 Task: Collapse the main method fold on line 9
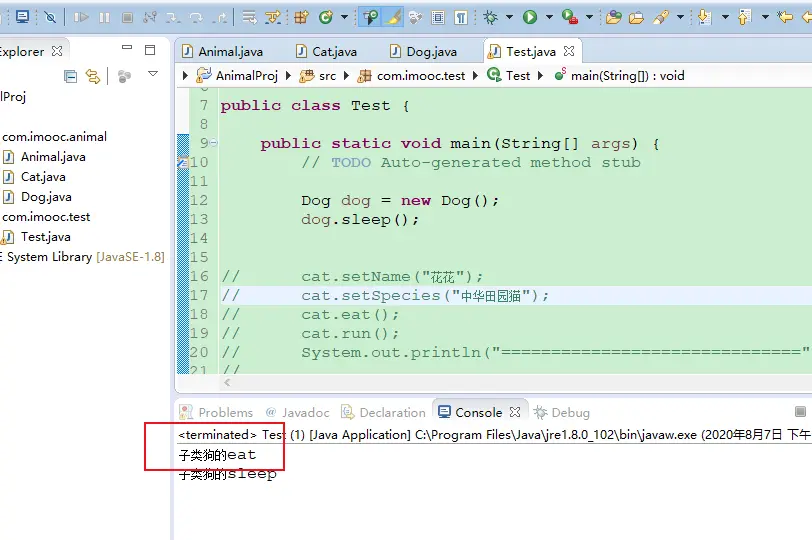click(x=213, y=143)
